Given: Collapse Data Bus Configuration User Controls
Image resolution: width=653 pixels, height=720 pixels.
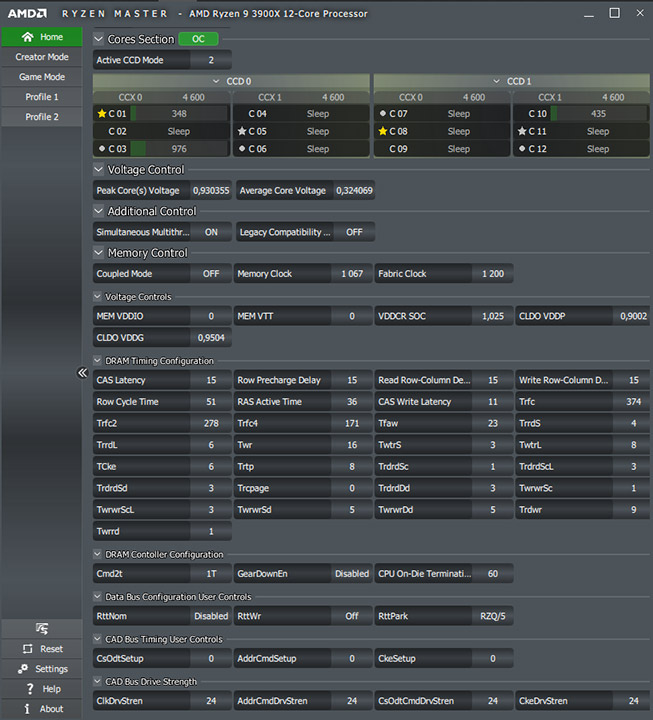Looking at the screenshot, I should click(x=97, y=596).
